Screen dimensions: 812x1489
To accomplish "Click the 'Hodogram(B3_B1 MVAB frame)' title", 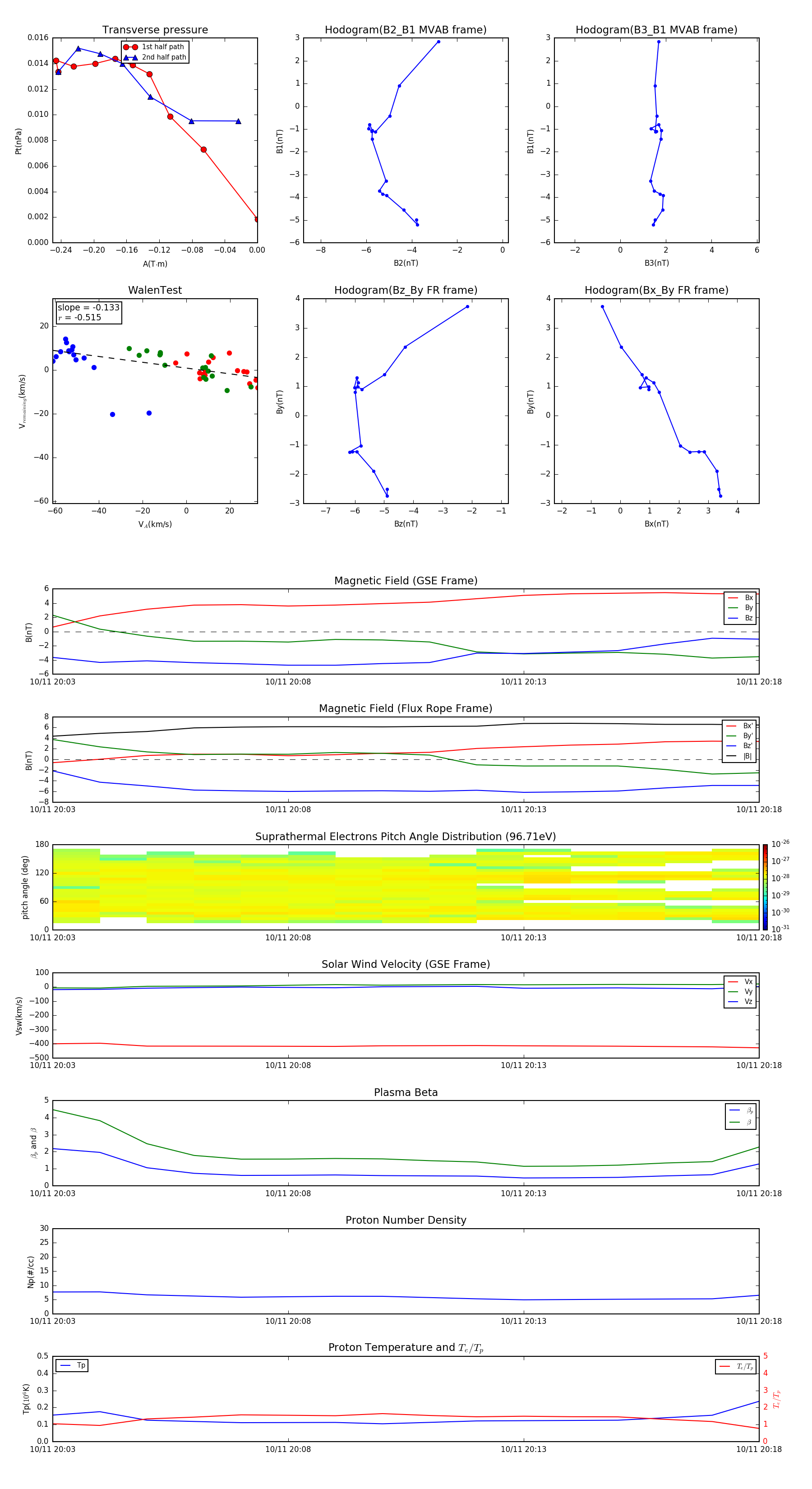I will tap(656, 29).
